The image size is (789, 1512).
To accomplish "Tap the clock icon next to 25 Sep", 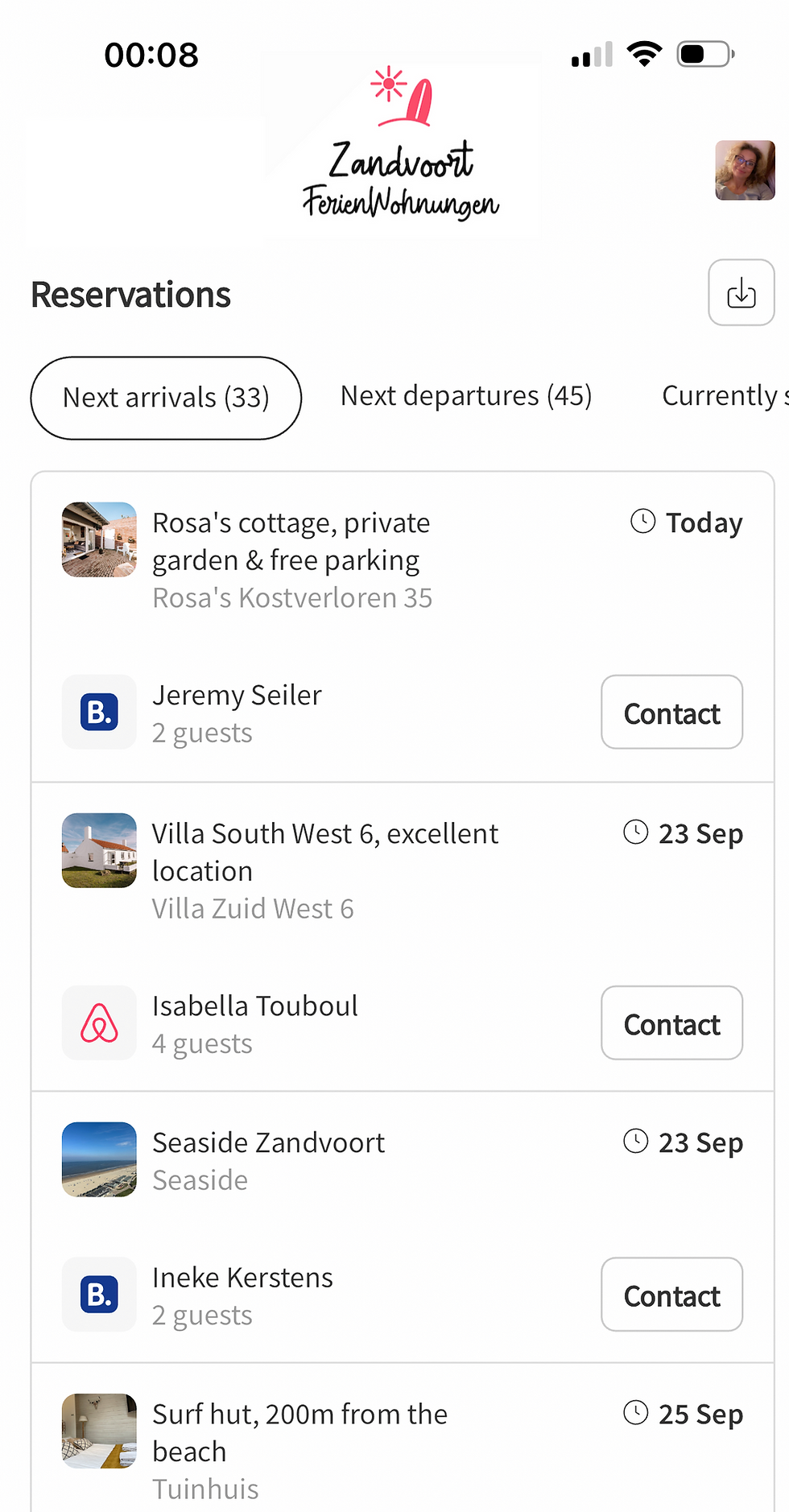I will pos(636,1413).
